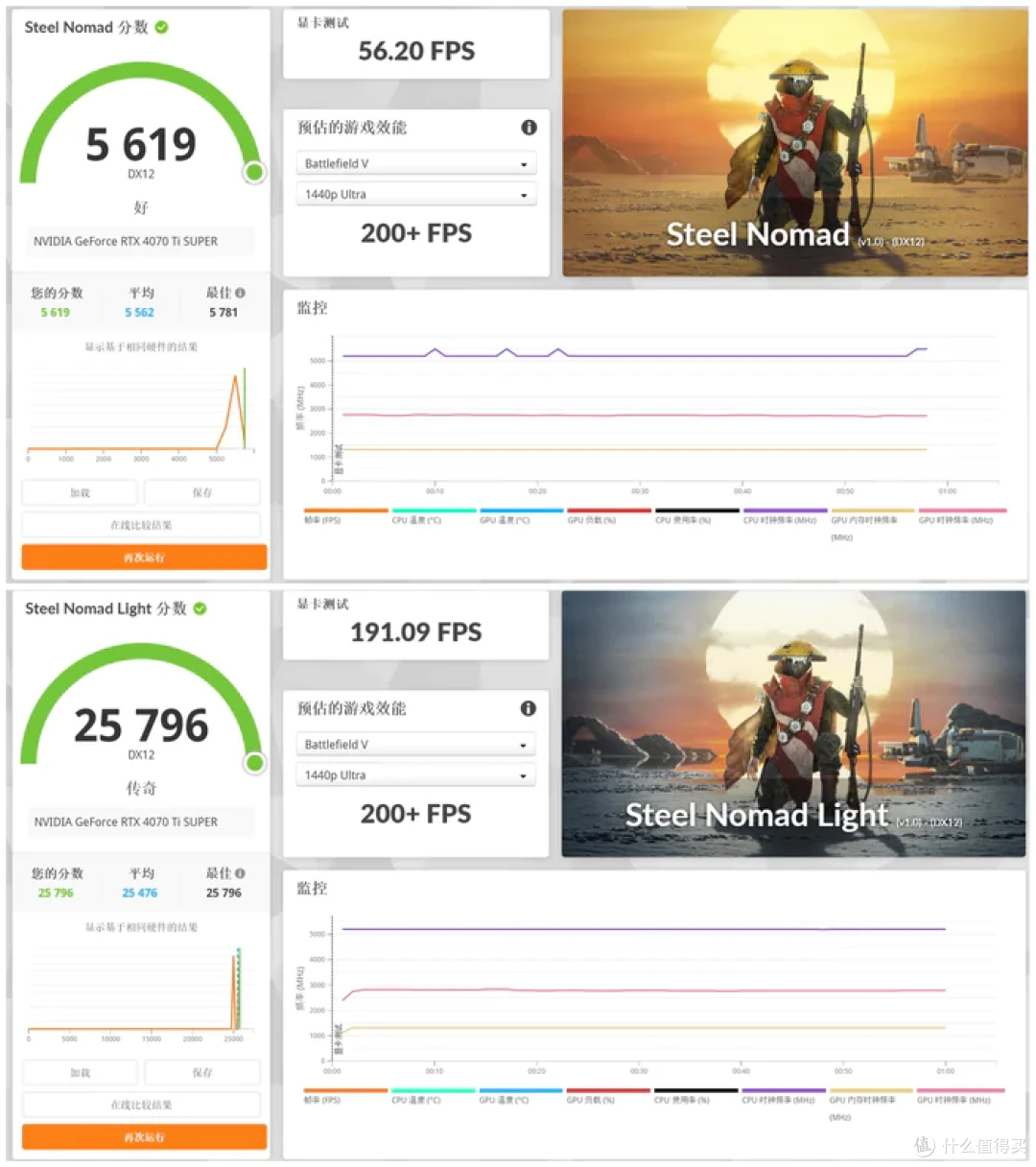Click the orange 再次运行 button in the Steel Nomad panel

tap(144, 558)
